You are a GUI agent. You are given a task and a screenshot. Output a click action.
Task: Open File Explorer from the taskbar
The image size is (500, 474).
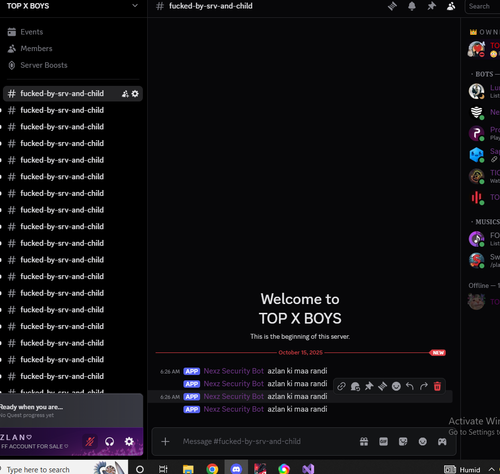[x=188, y=469]
